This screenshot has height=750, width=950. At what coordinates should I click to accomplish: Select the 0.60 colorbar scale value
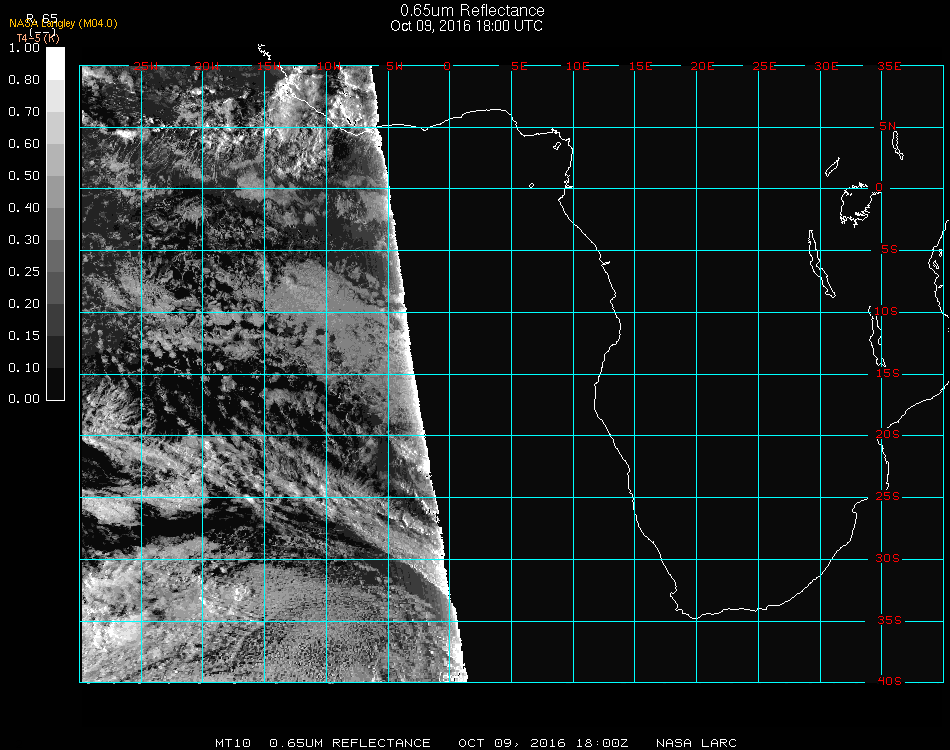click(24, 144)
